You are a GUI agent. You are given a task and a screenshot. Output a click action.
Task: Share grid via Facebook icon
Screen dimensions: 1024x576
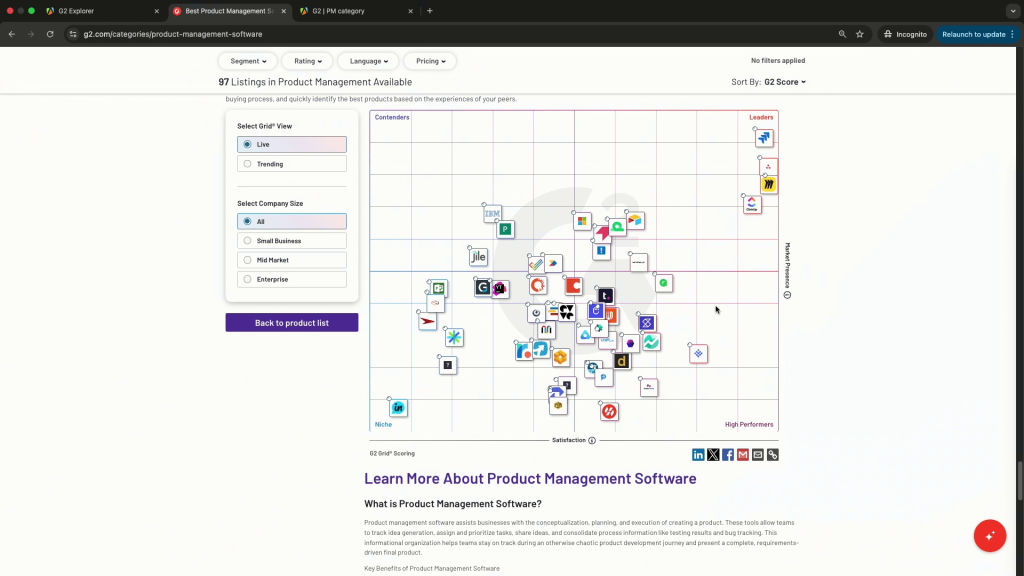[727, 455]
